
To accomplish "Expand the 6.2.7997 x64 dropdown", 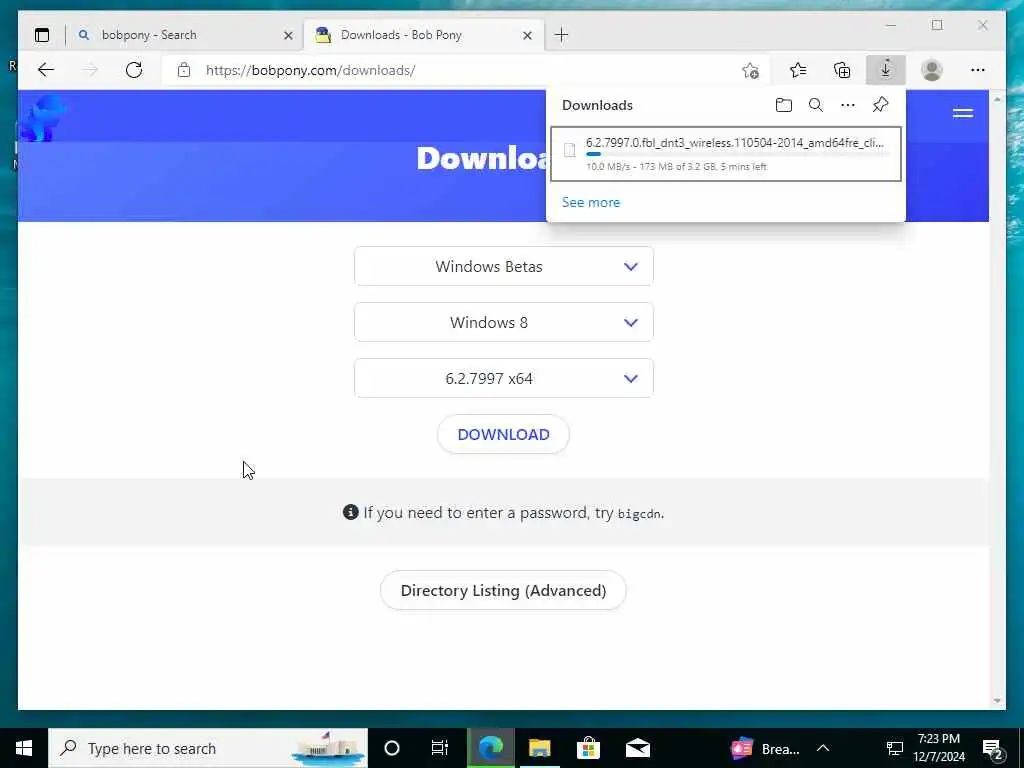I will coord(504,379).
